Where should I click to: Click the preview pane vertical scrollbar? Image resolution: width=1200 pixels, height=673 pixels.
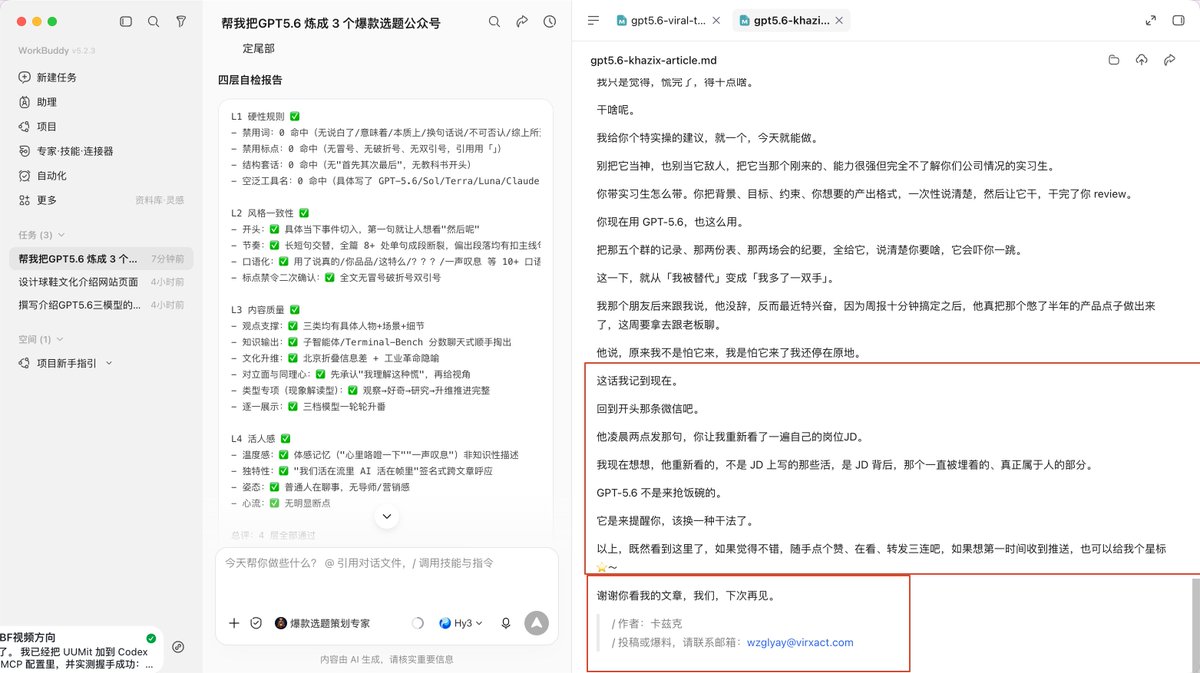1195,623
